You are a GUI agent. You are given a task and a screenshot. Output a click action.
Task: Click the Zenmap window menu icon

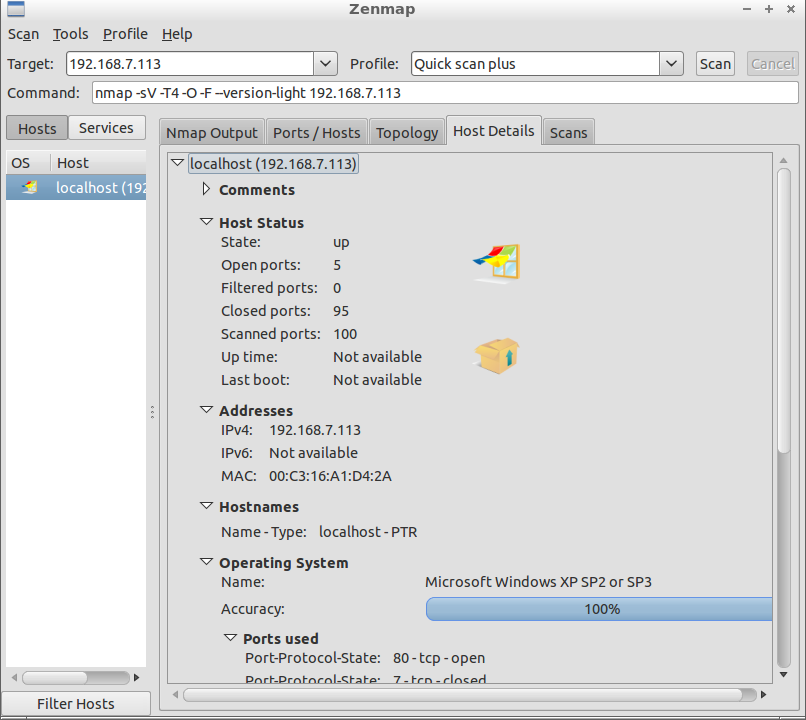point(16,9)
